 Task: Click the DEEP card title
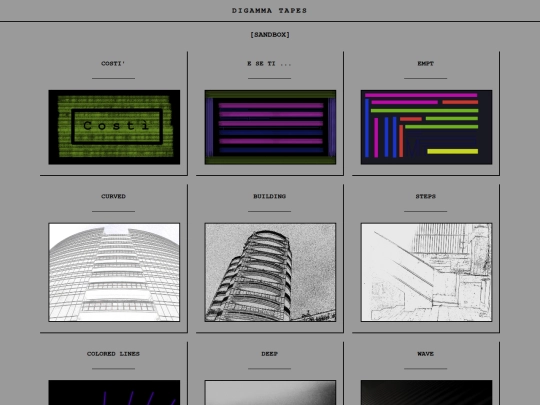click(270, 354)
